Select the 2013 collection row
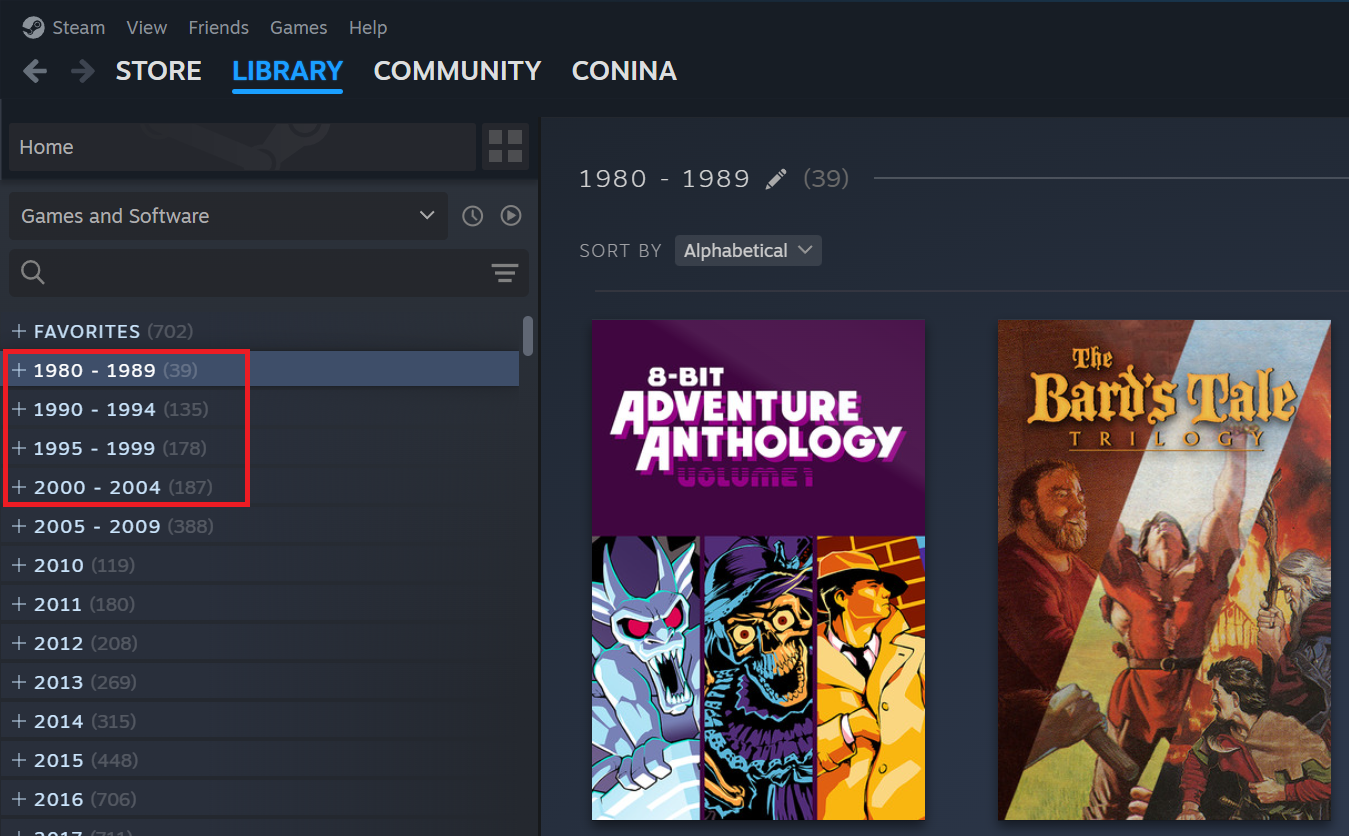 click(262, 682)
